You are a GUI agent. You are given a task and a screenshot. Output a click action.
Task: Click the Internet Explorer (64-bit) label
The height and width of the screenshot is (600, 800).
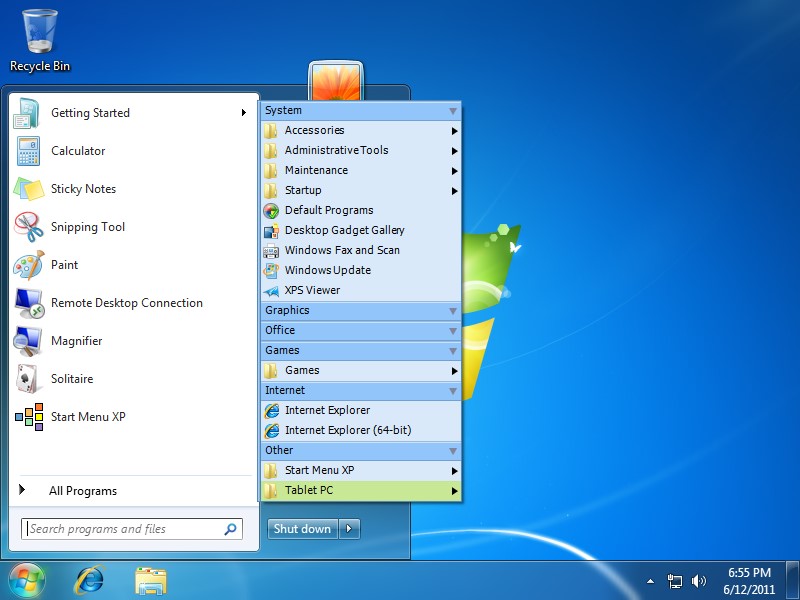pos(348,430)
